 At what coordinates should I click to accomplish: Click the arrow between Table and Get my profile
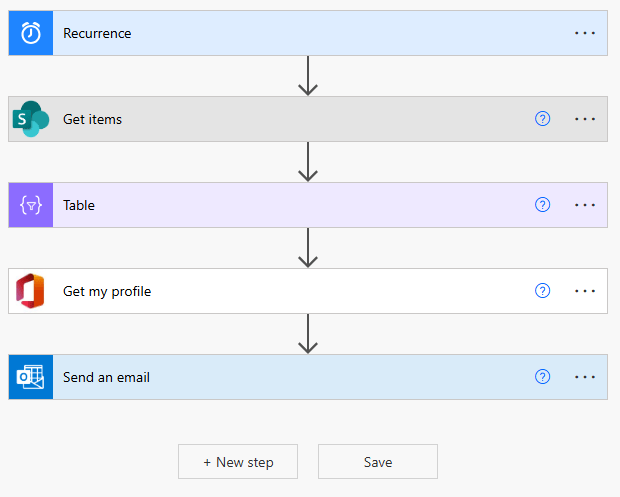click(x=308, y=248)
